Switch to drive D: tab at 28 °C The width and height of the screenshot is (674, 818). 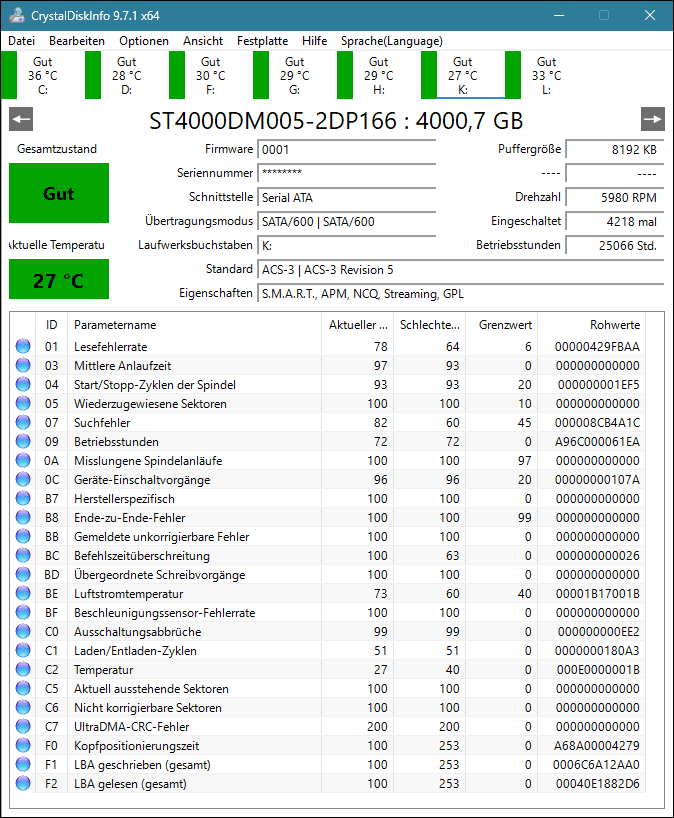pyautogui.click(x=126, y=75)
